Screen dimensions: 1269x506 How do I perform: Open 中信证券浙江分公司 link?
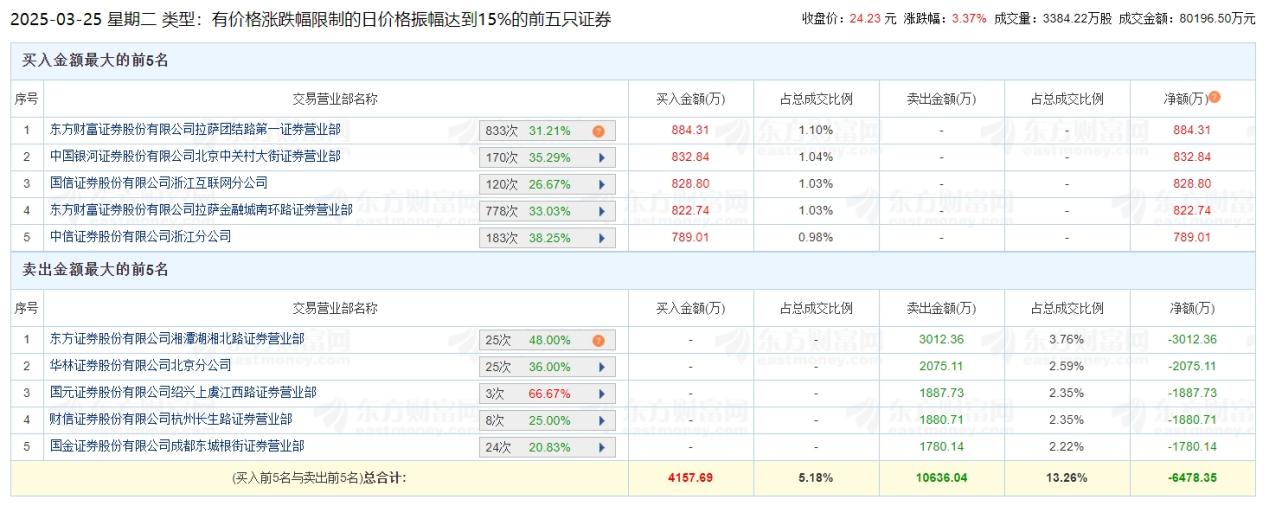point(141,237)
